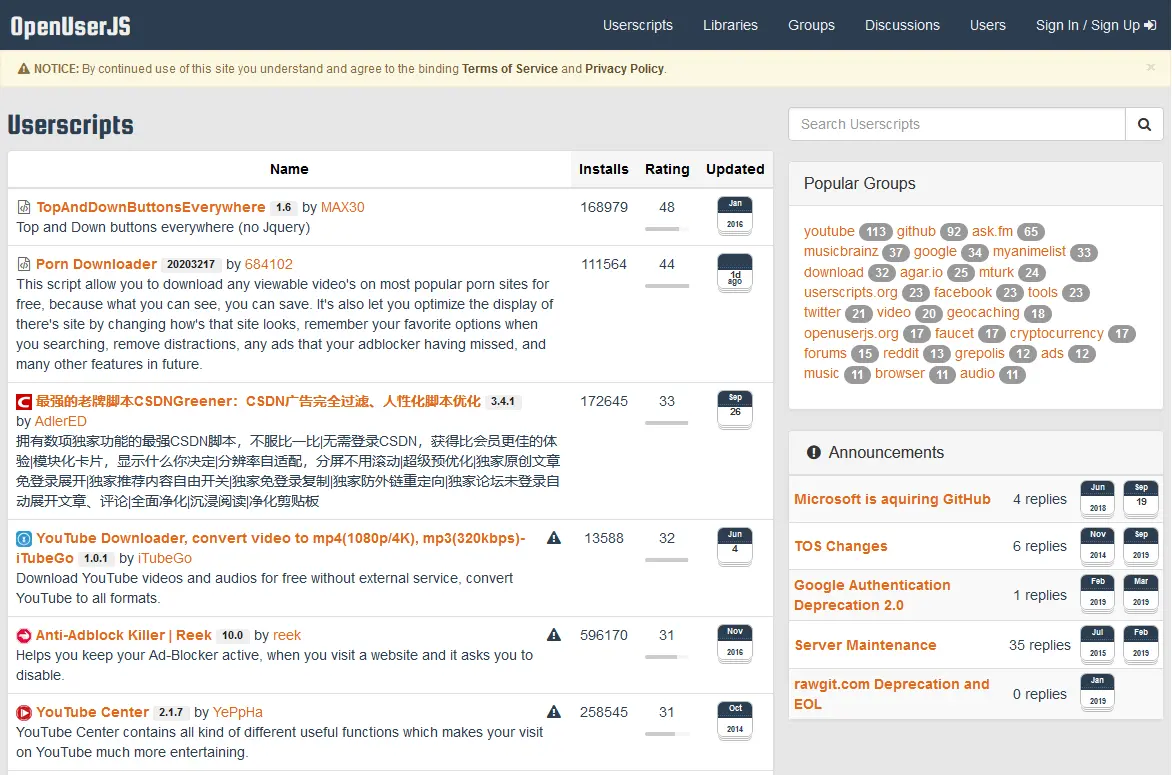Open the Privacy Policy link
This screenshot has width=1172, height=775.
coord(624,69)
